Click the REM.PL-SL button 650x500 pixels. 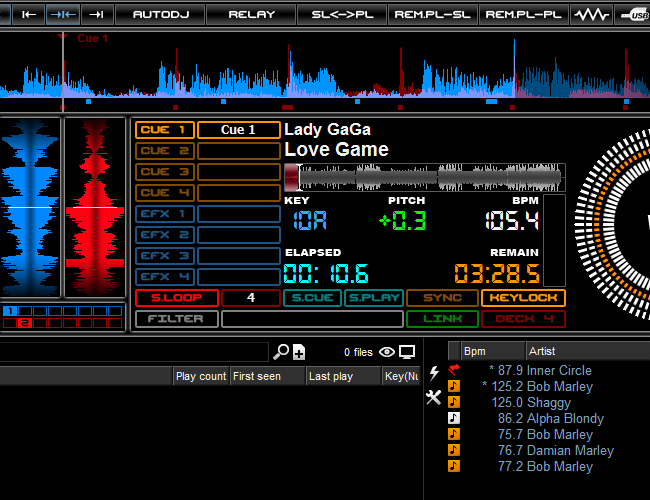[432, 15]
